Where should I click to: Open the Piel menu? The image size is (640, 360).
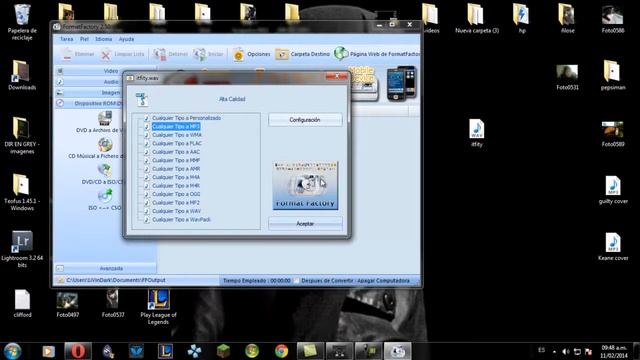(84, 39)
